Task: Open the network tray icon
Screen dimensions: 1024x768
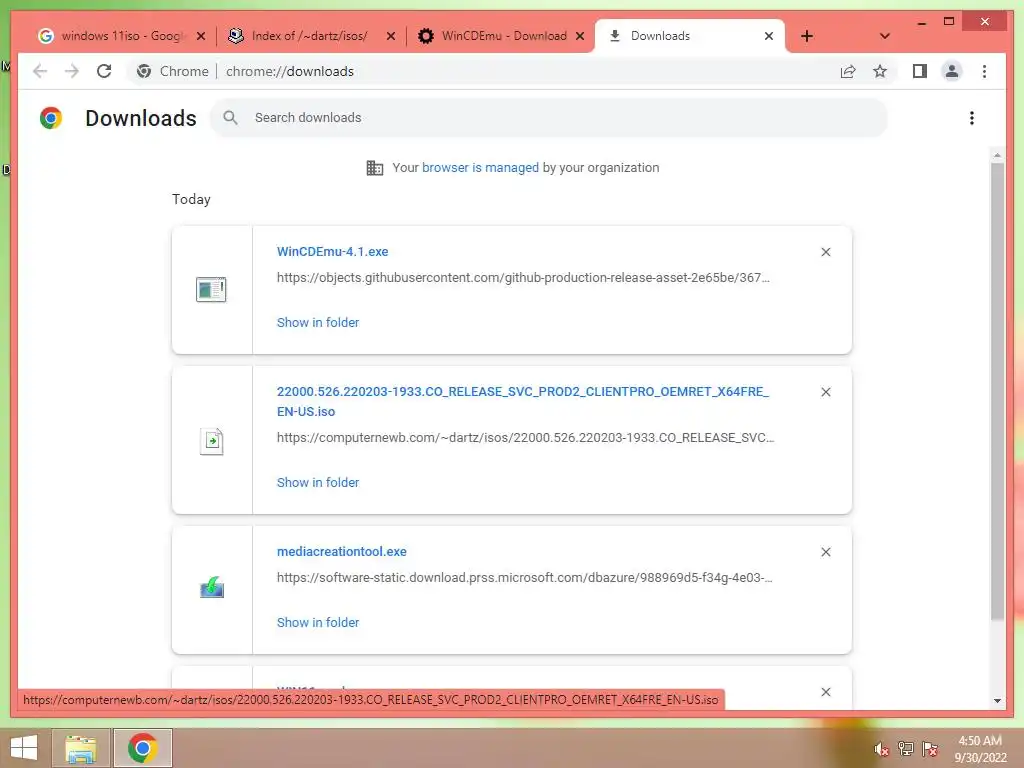Action: tap(906, 748)
